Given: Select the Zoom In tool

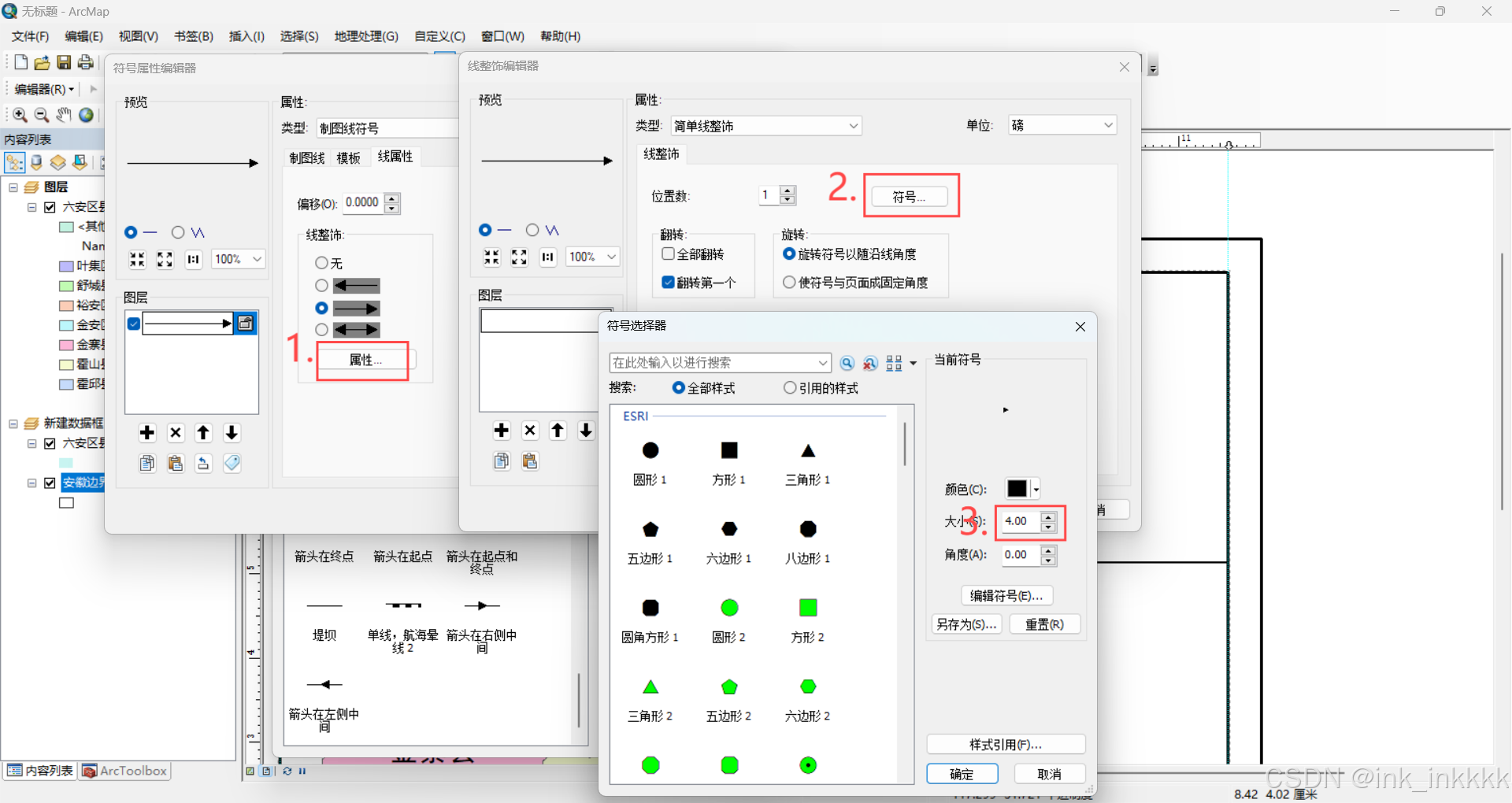Looking at the screenshot, I should [20, 115].
